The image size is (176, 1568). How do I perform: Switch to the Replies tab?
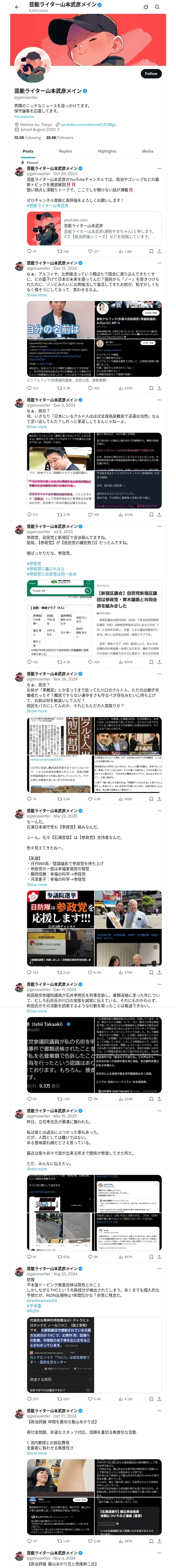[65, 151]
